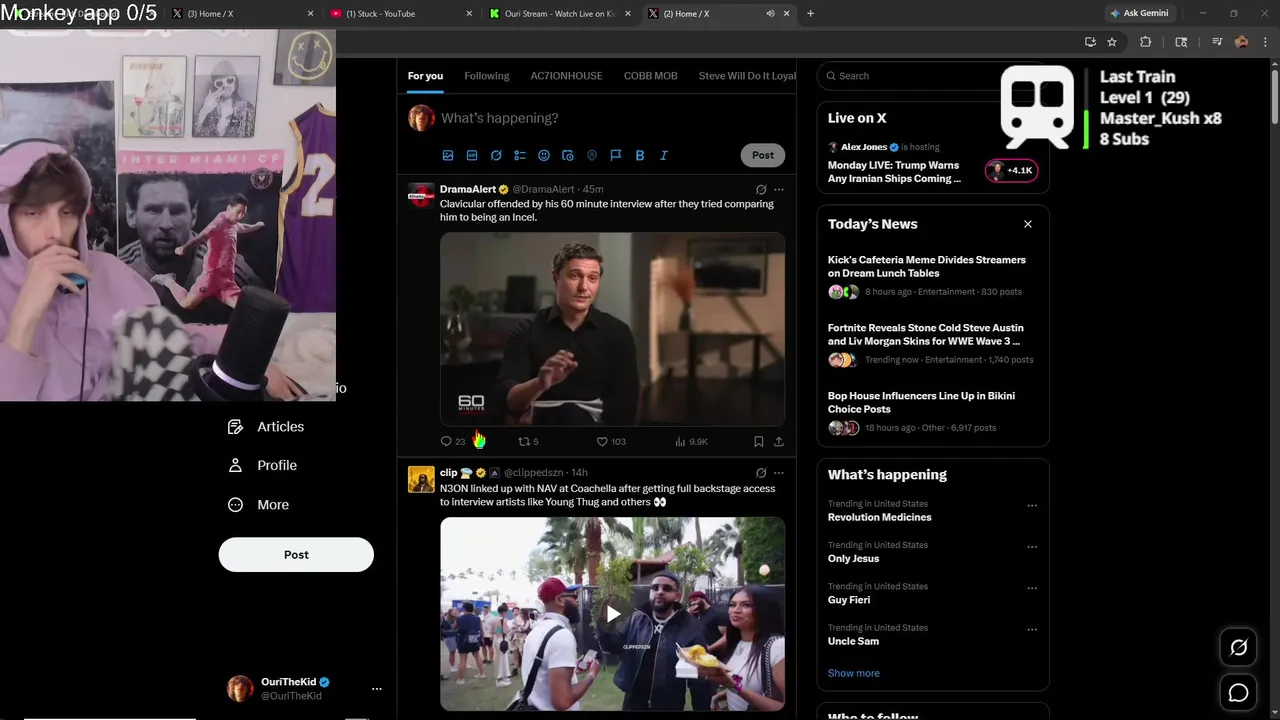
Task: Open the emoji picker in the composer
Action: 544,155
